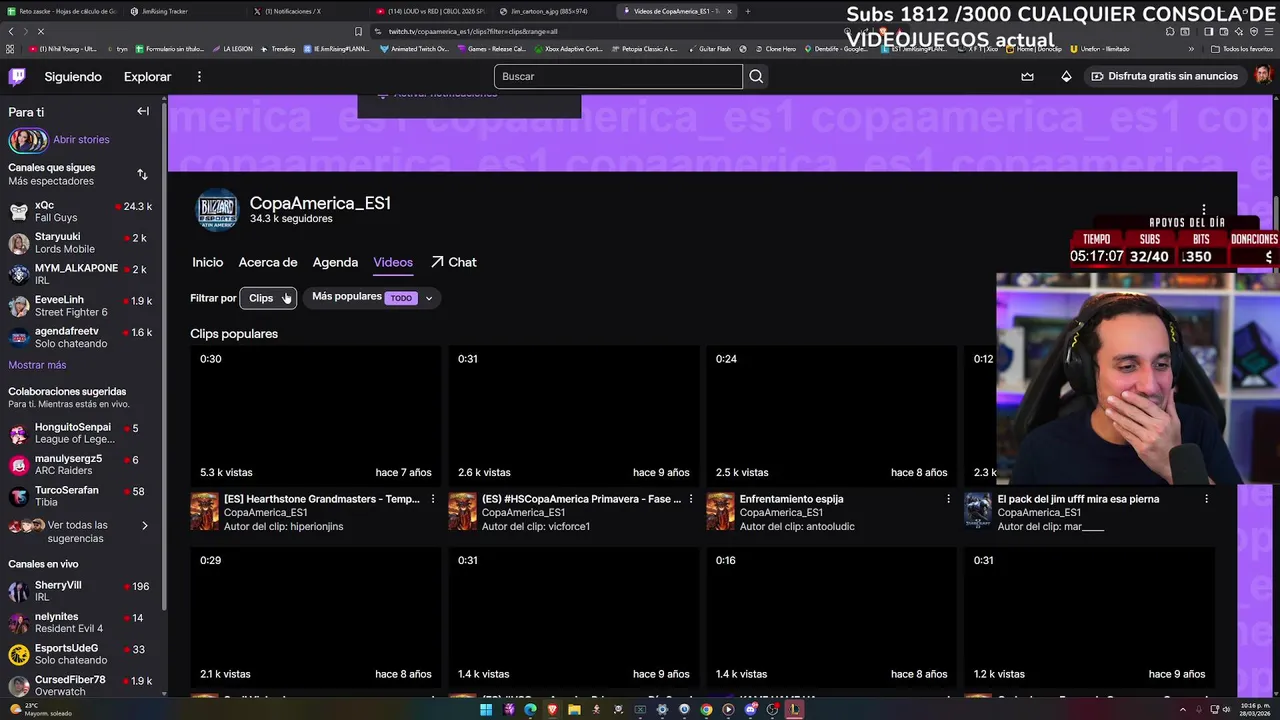This screenshot has width=1280, height=720.
Task: Open the three-dot menu beside Explorar
Action: click(x=199, y=77)
